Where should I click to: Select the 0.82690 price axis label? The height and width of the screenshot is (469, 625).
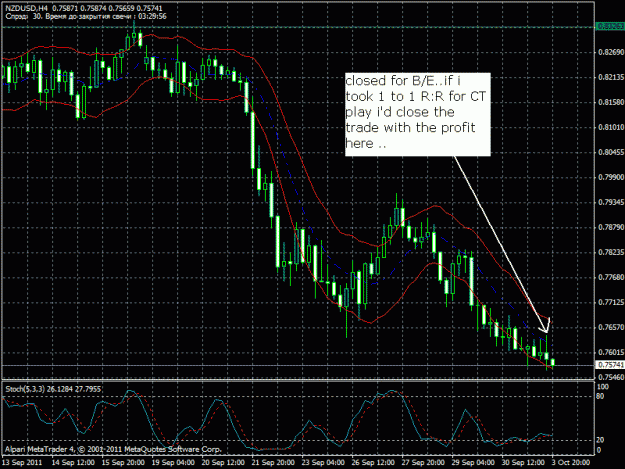[610, 52]
